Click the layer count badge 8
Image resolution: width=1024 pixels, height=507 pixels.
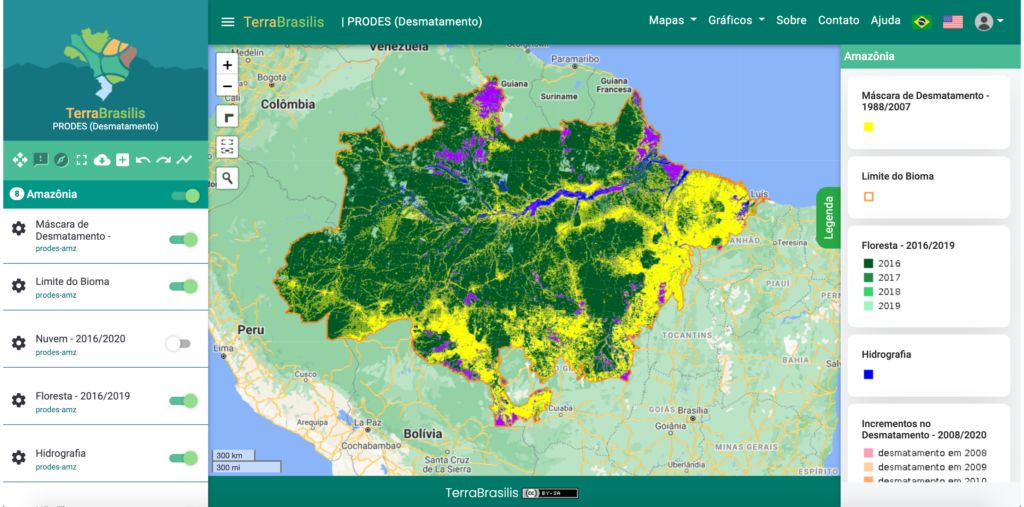[17, 195]
